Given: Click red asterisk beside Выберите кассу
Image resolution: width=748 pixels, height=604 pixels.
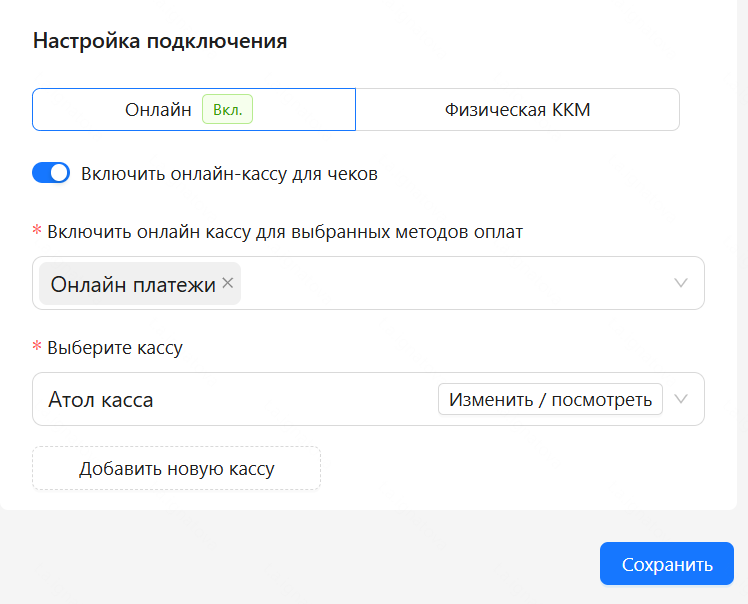Looking at the screenshot, I should [37, 346].
